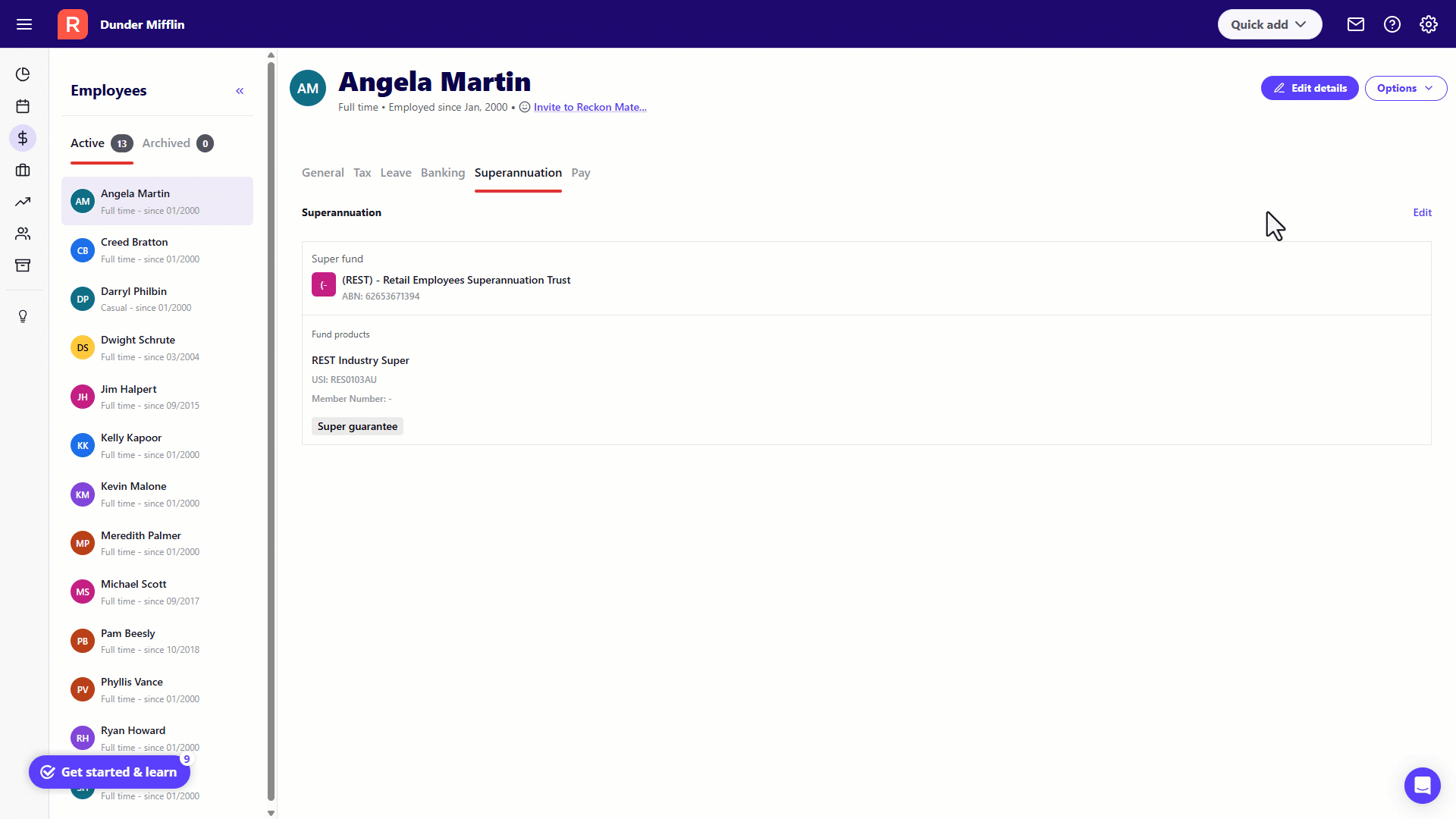Viewport: 1456px width, 819px height.
Task: Open the mail envelope icon
Action: pyautogui.click(x=1355, y=24)
